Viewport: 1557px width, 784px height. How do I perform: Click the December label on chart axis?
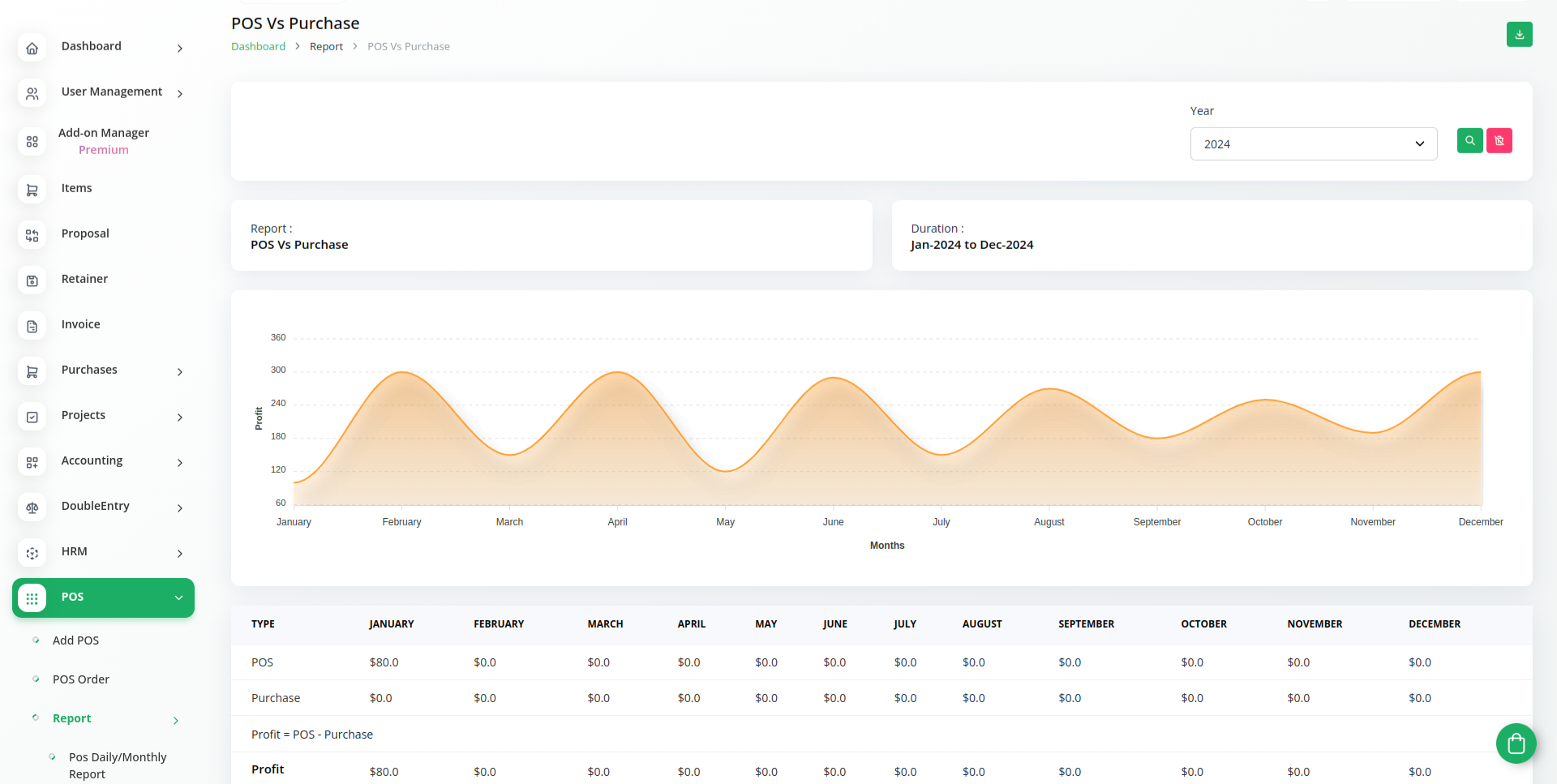click(x=1481, y=522)
